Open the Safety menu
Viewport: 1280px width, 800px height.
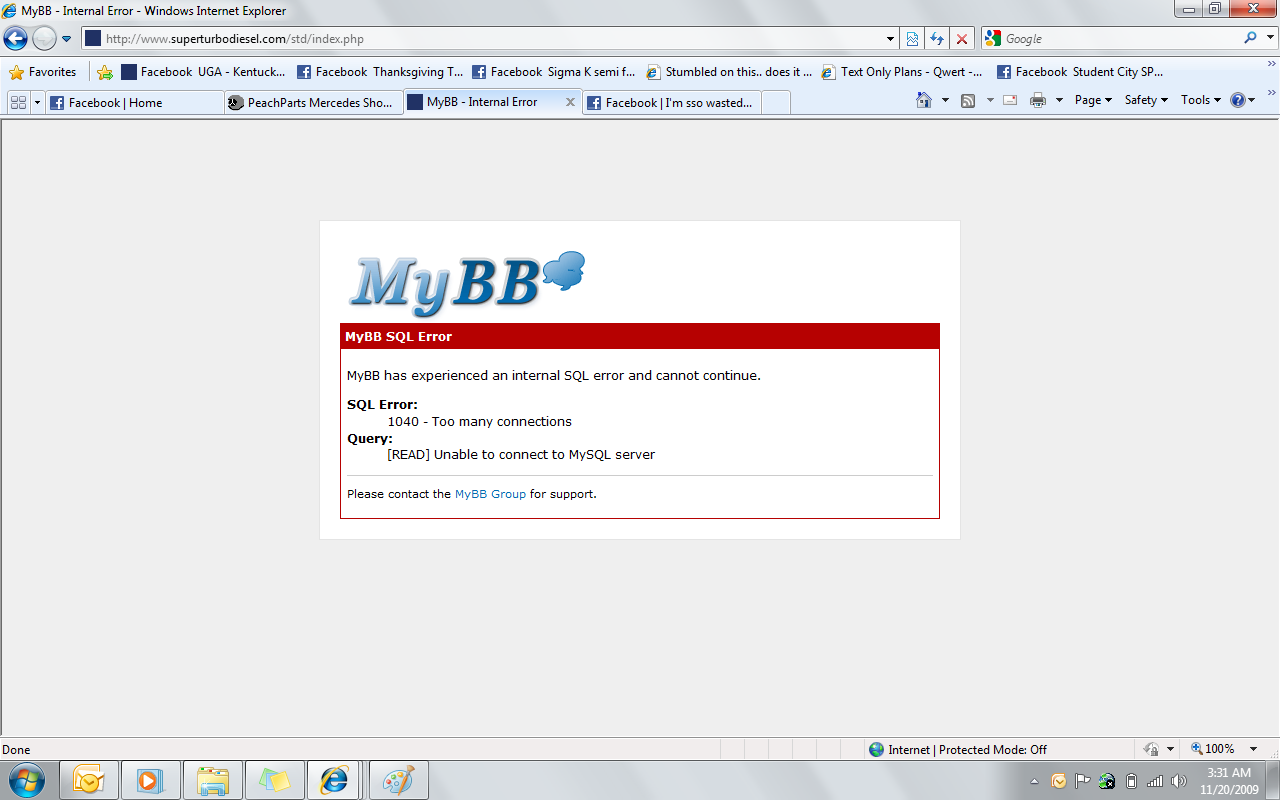(1146, 100)
